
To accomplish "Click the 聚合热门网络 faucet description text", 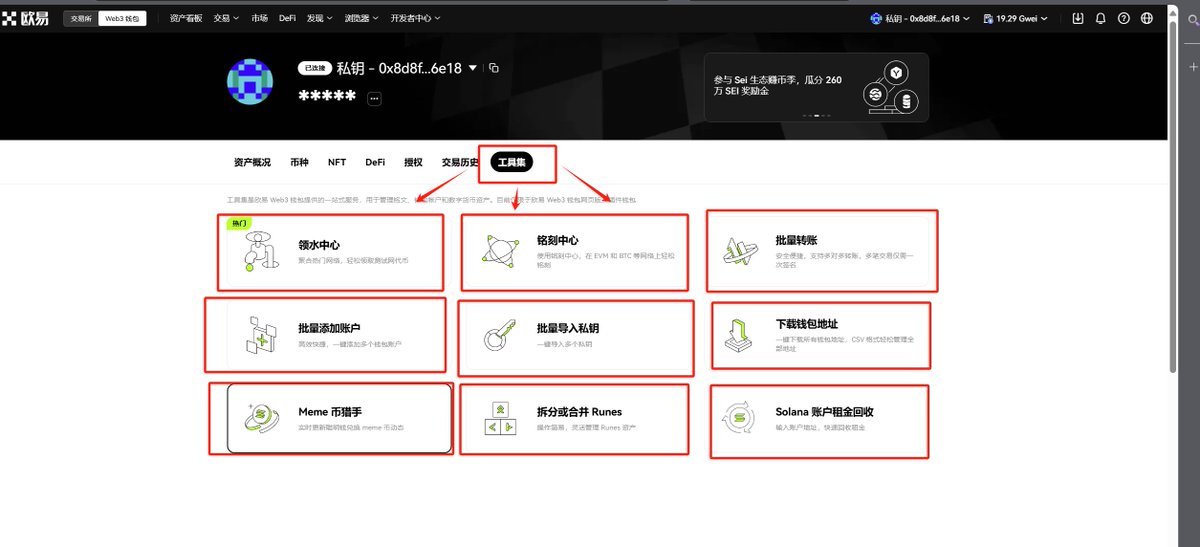I will click(353, 260).
